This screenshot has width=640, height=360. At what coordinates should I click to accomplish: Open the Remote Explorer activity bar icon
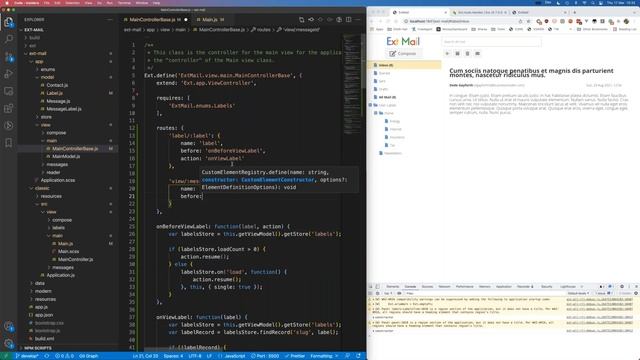[x=9, y=91]
